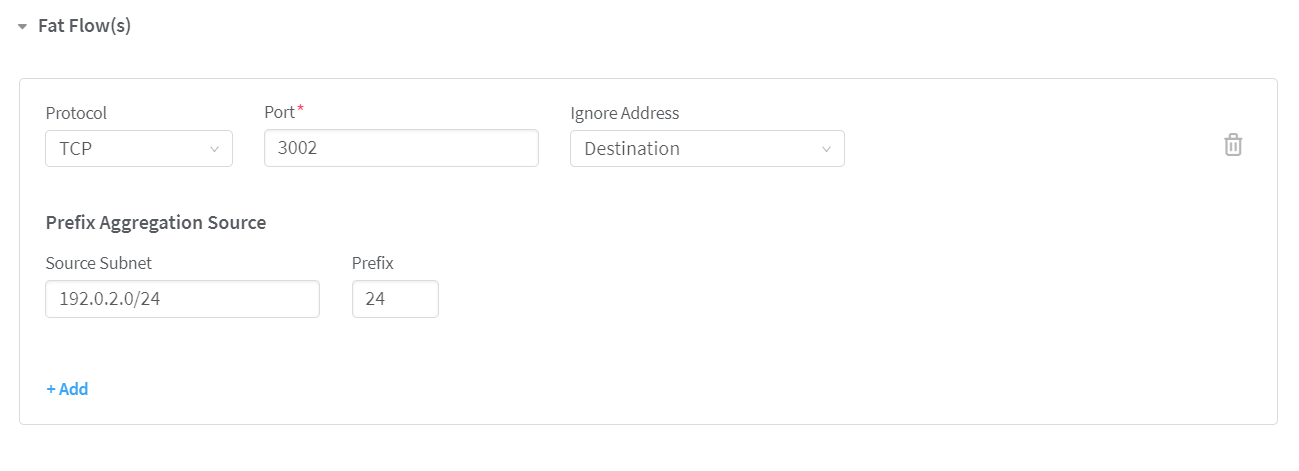This screenshot has width=1299, height=471.
Task: Open the Protocol dropdown showing TCP
Action: (138, 149)
